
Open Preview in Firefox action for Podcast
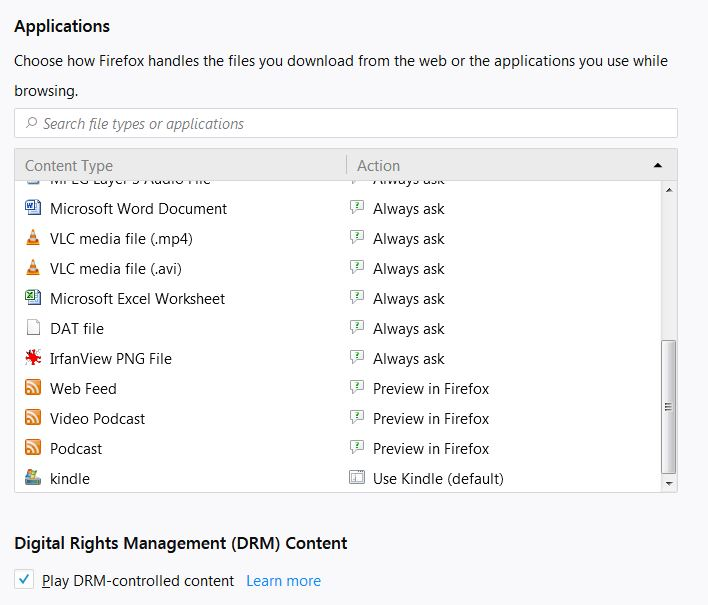coord(430,448)
